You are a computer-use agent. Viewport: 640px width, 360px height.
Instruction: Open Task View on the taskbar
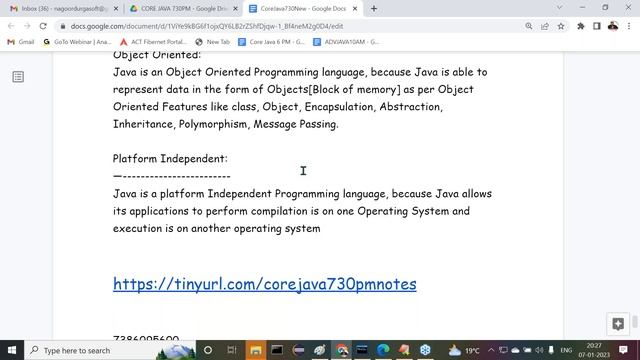(x=232, y=350)
